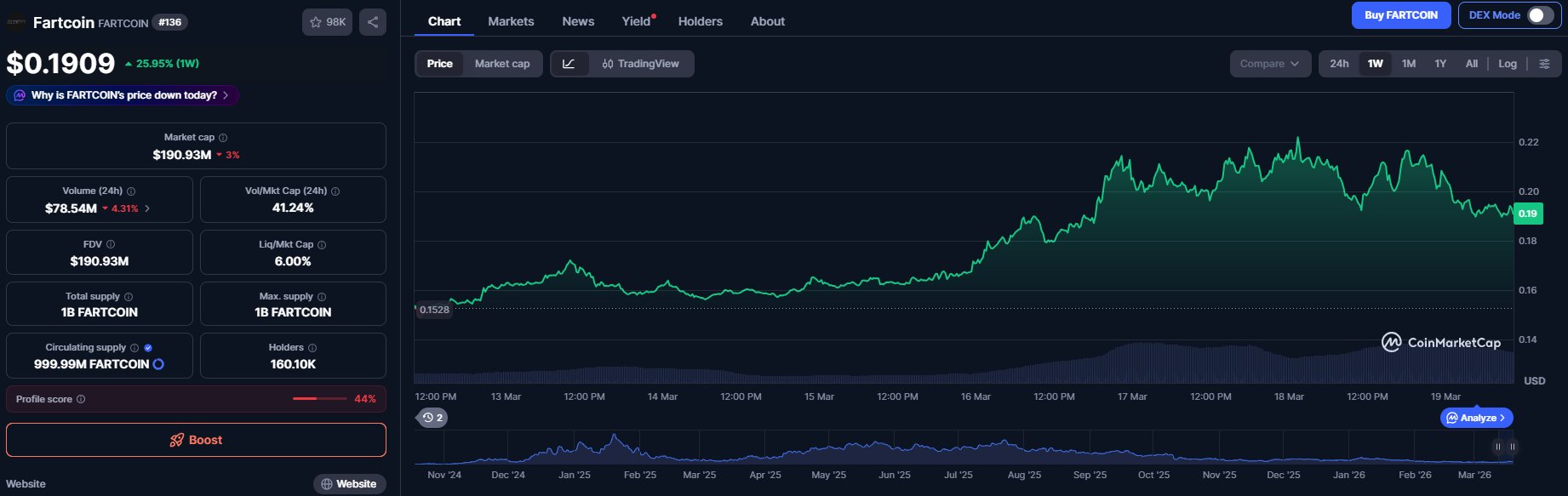Screen dimensions: 1568x496
Task: Open the chart settings sliders icon
Action: tap(1544, 64)
